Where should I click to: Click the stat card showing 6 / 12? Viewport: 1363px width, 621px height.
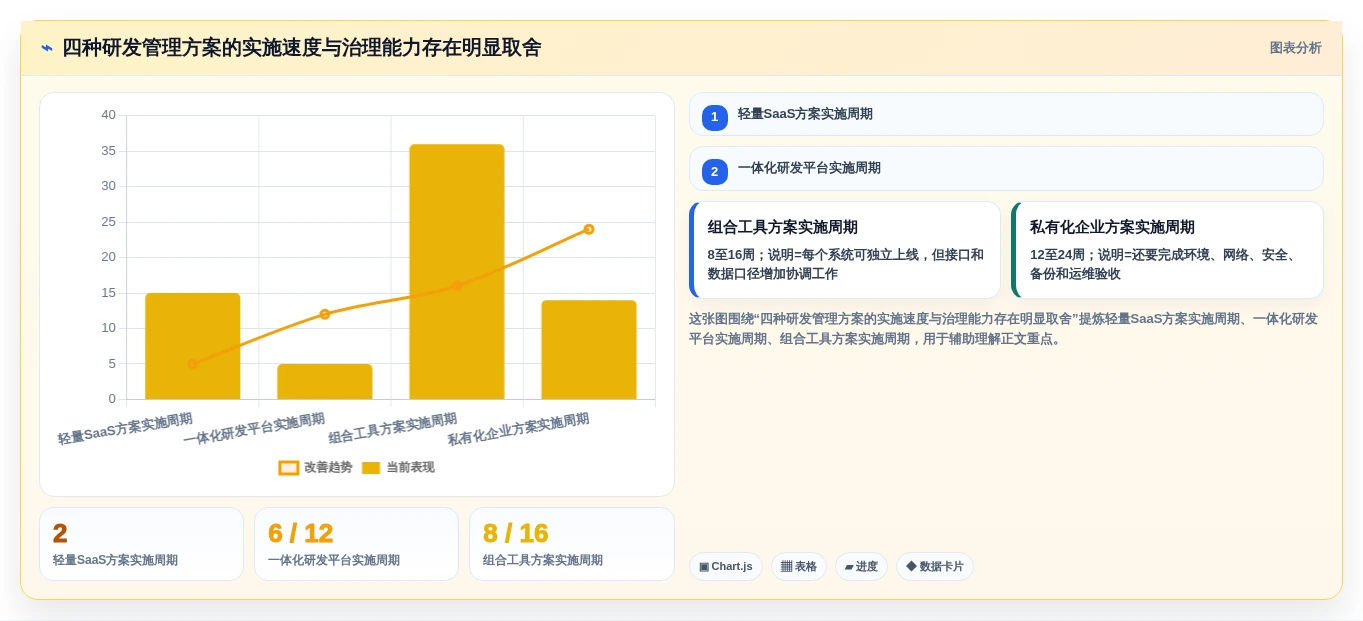pos(356,544)
